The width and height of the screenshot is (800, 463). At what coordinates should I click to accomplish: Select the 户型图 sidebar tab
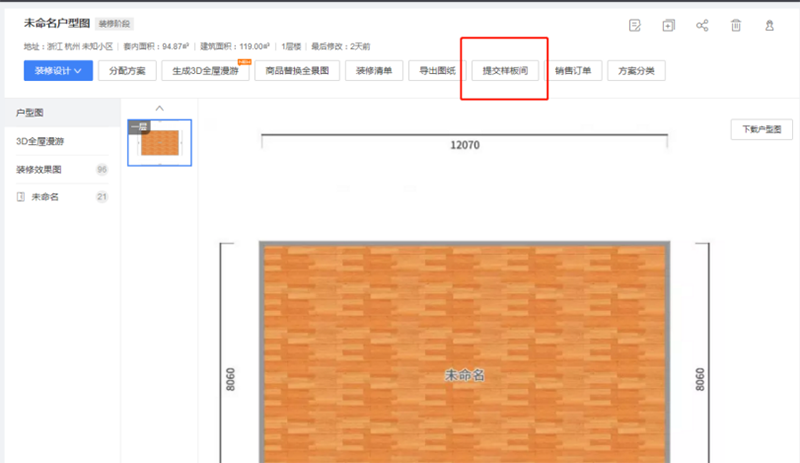pyautogui.click(x=30, y=114)
